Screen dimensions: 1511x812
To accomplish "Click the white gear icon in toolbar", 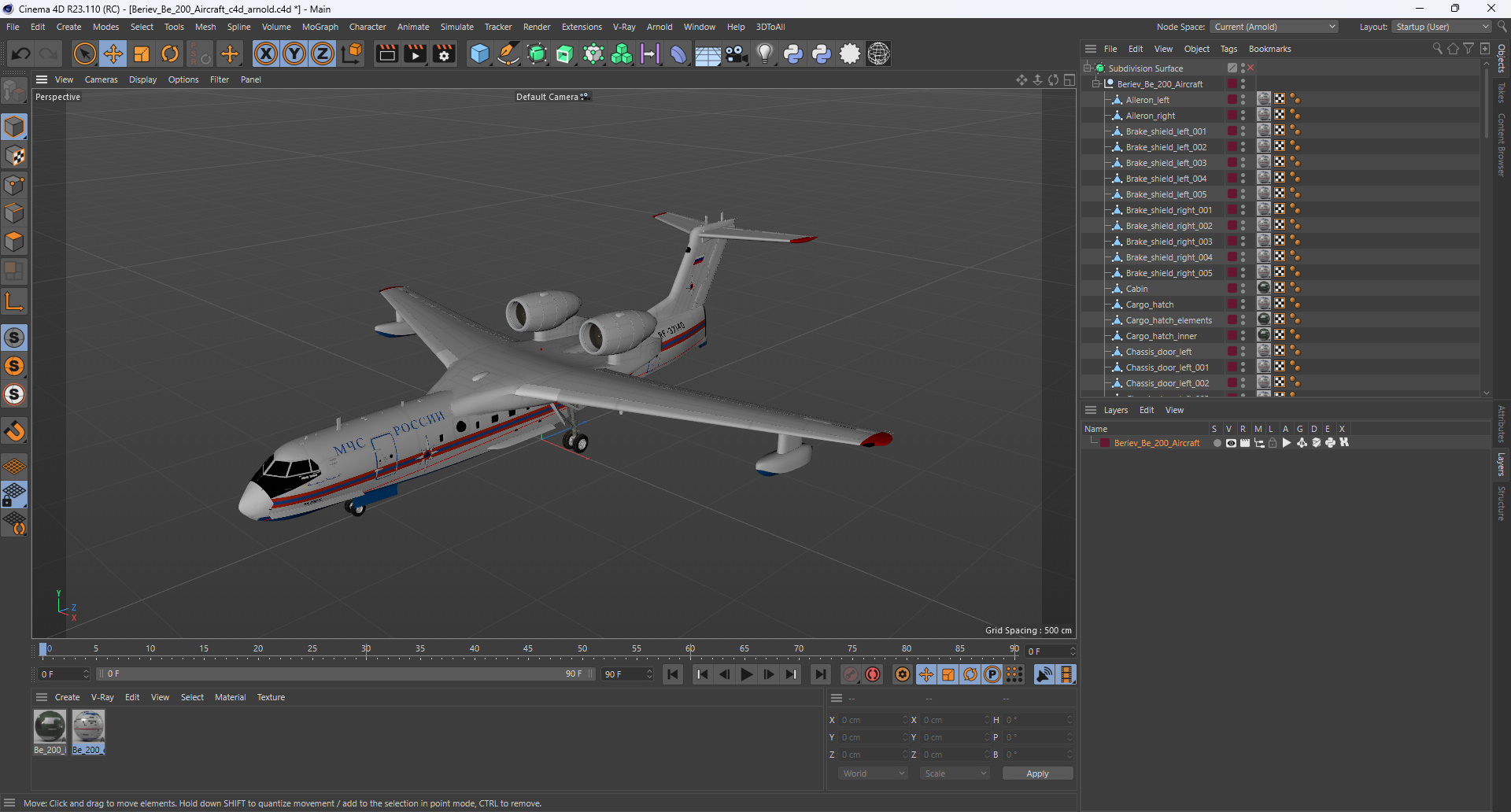I will [x=850, y=54].
